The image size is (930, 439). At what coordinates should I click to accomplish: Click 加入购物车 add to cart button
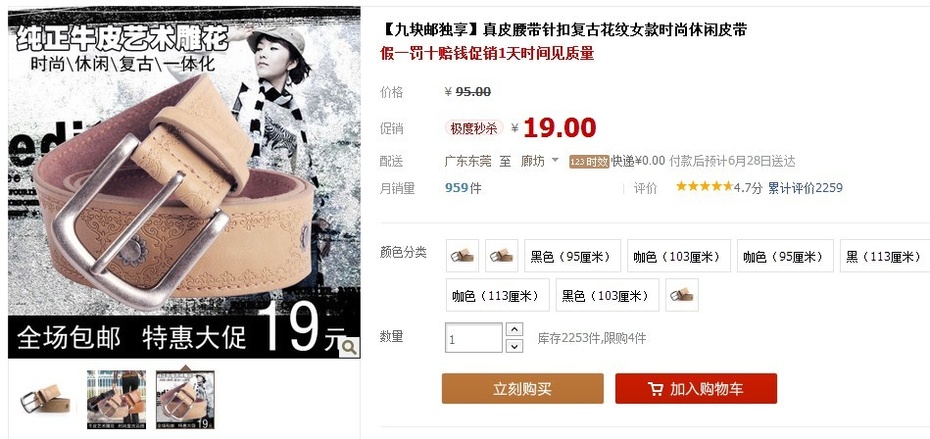point(696,389)
